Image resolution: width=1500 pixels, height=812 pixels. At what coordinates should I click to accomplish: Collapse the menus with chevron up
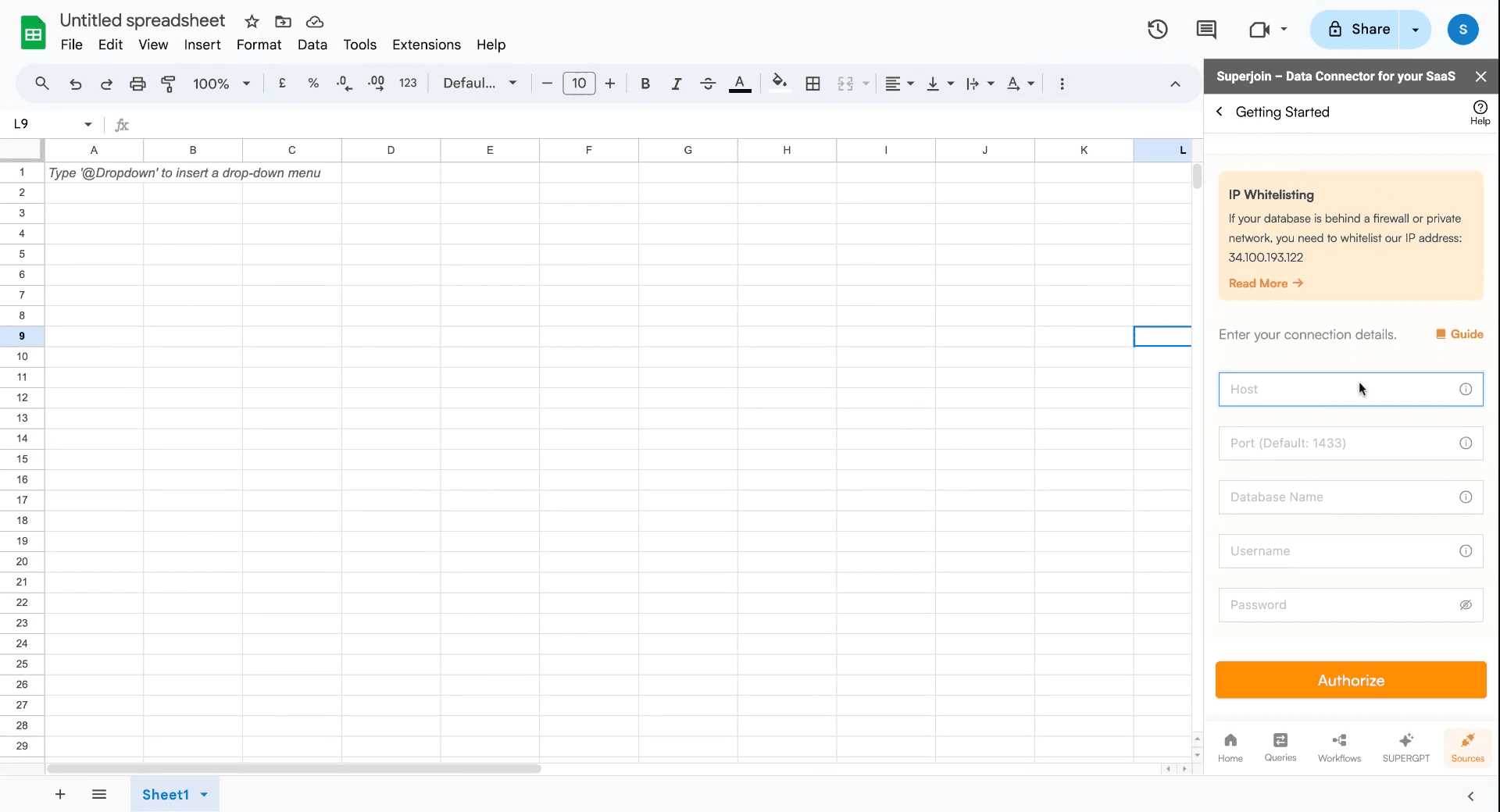click(x=1175, y=84)
